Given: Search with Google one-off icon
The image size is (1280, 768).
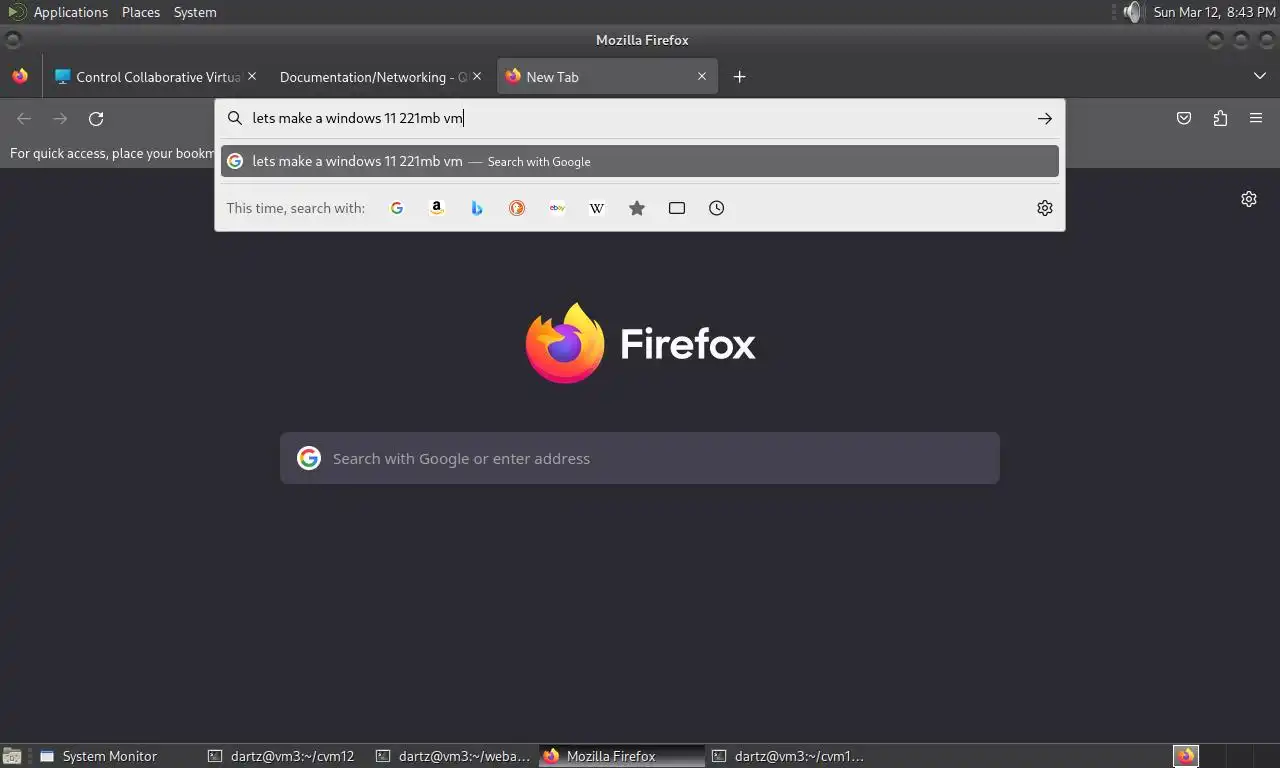Looking at the screenshot, I should coord(397,208).
